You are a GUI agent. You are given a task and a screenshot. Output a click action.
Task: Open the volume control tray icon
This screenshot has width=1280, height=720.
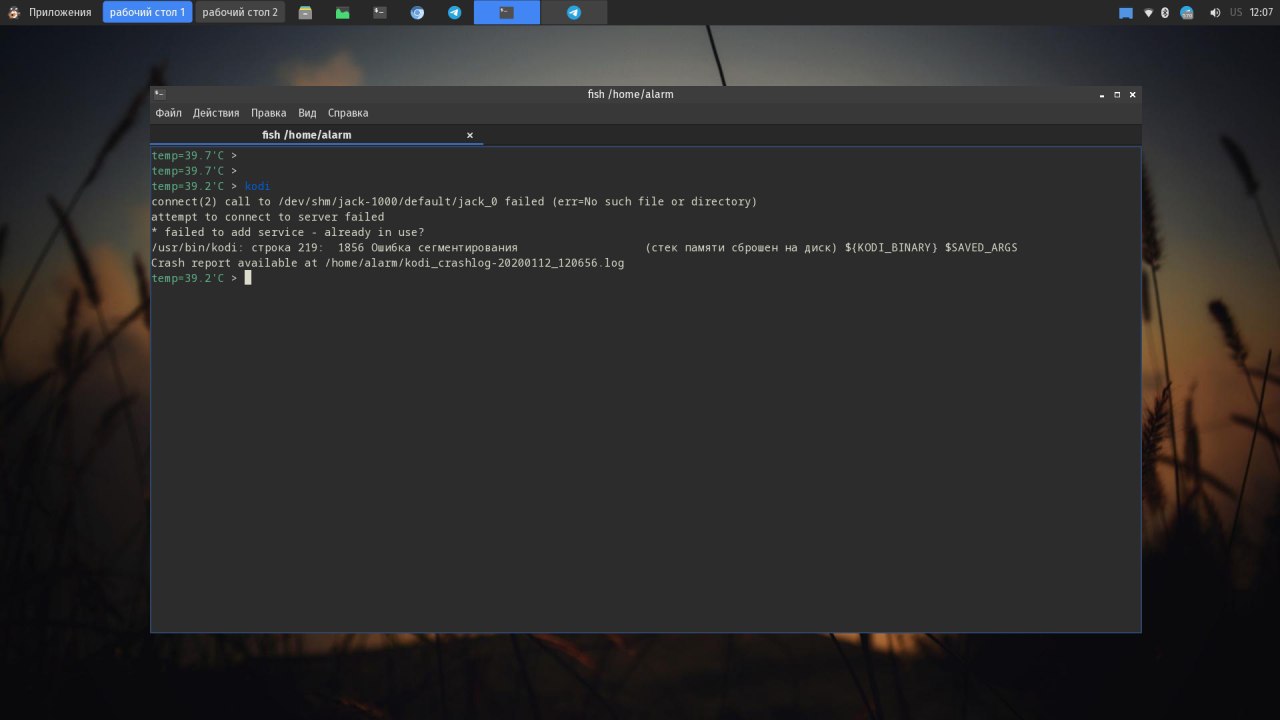pos(1215,13)
